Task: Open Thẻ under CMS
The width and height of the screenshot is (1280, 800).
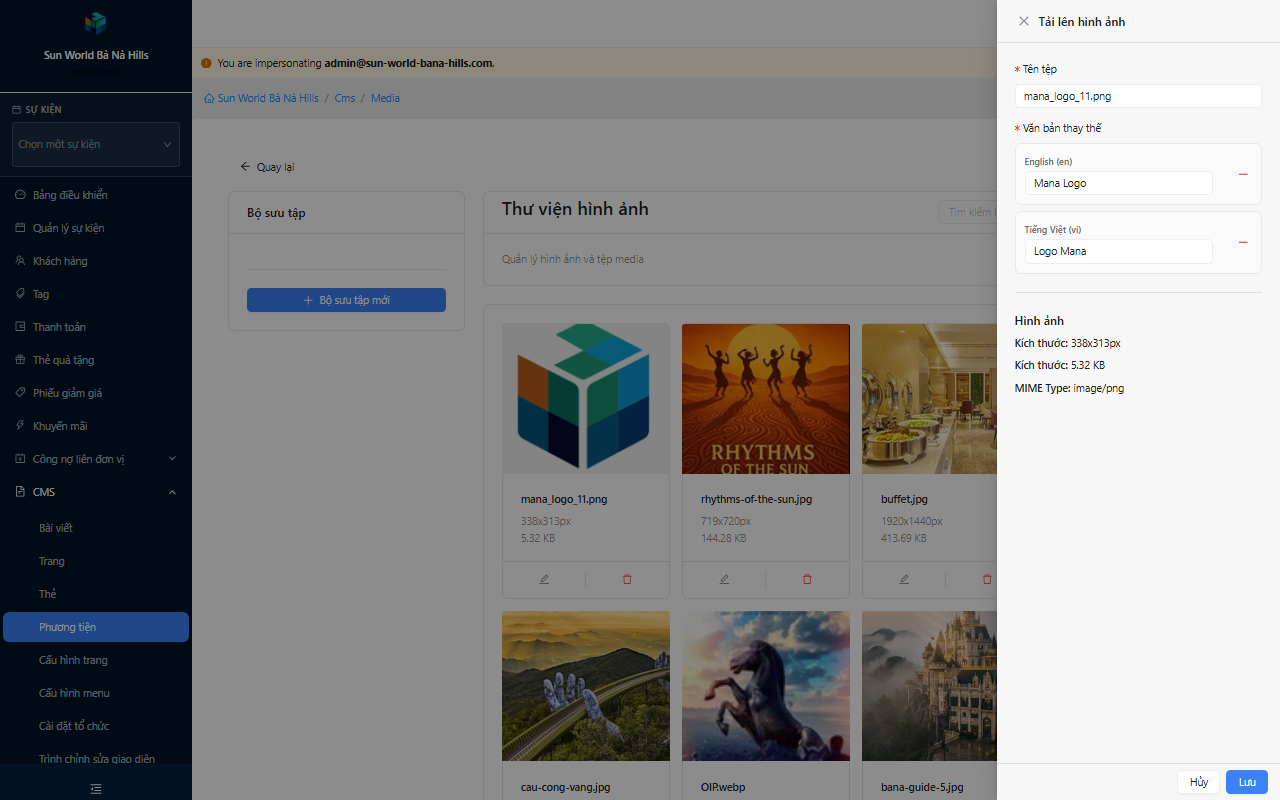Action: pyautogui.click(x=96, y=594)
